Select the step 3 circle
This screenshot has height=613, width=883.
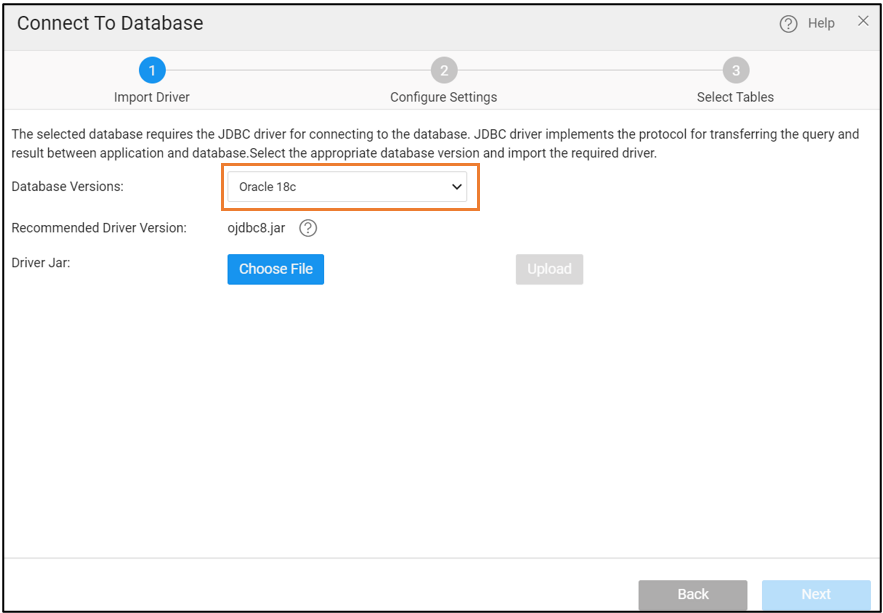[735, 70]
